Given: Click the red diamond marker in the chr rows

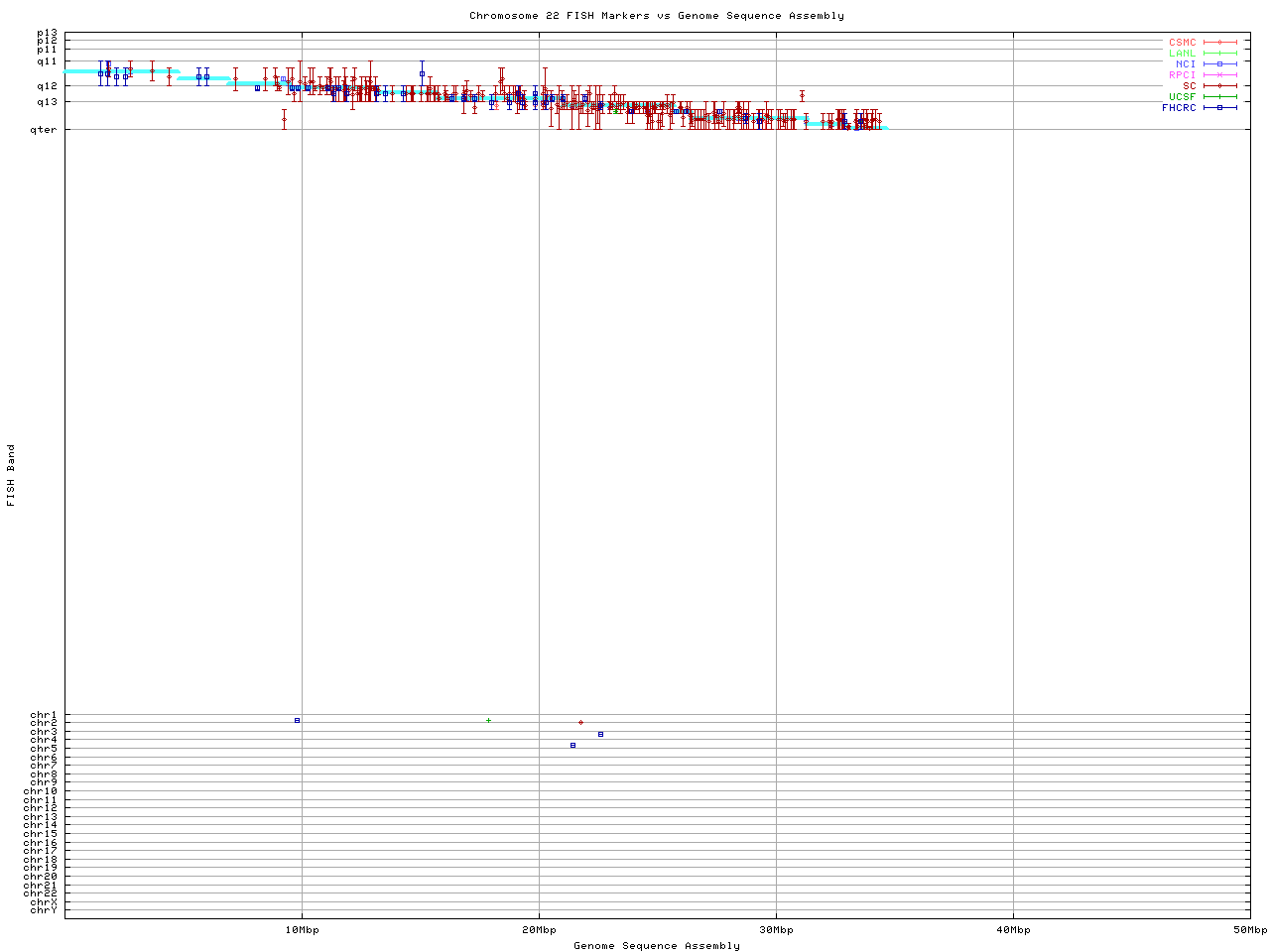Looking at the screenshot, I should [580, 723].
